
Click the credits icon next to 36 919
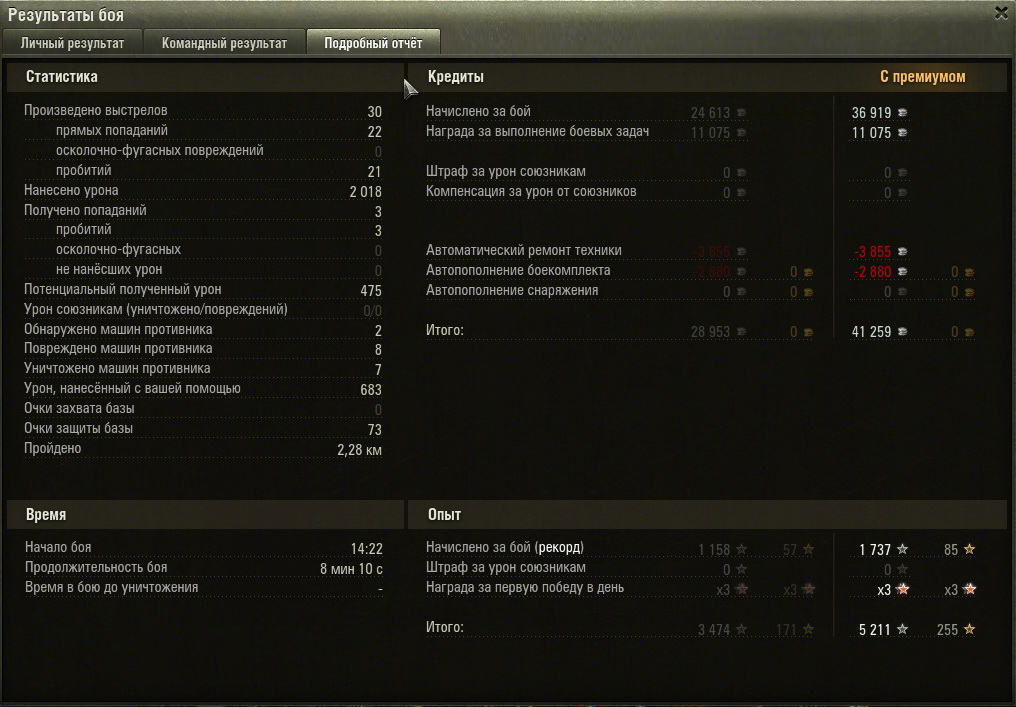pos(902,112)
